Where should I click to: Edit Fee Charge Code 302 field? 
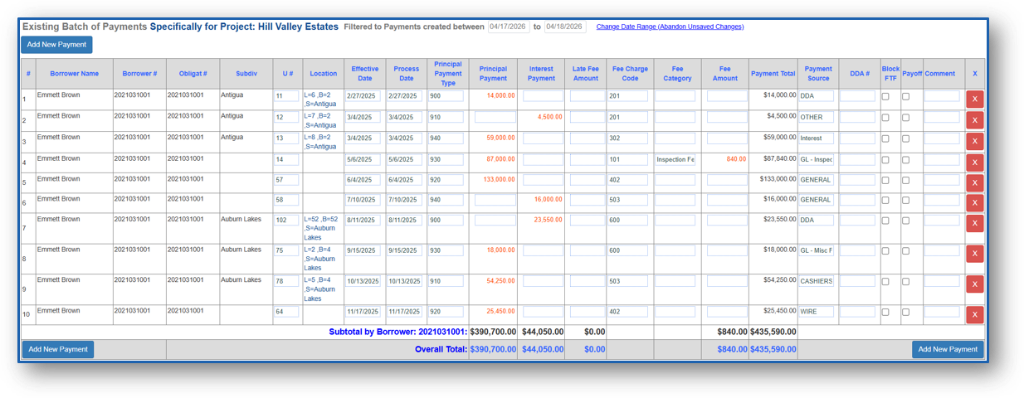click(x=628, y=139)
